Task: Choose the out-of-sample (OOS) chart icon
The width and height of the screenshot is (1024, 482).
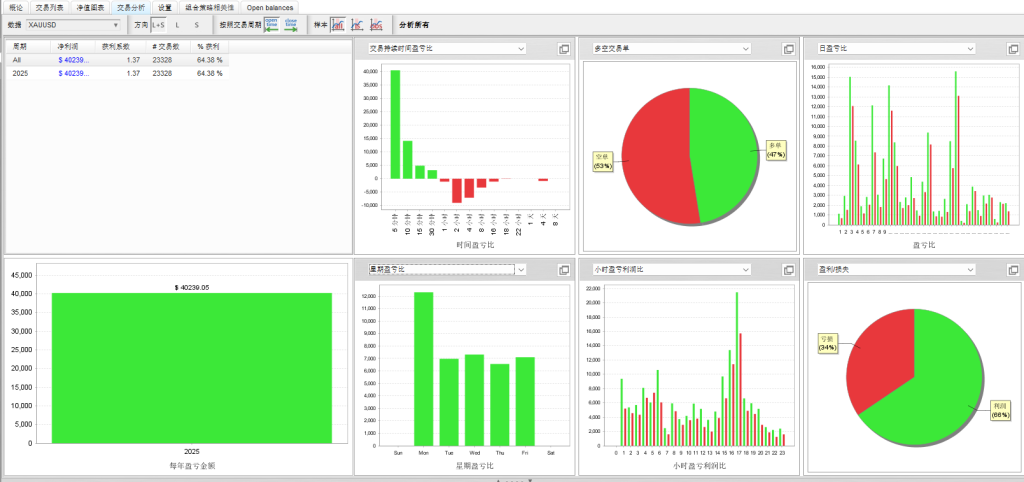Action: (x=376, y=25)
